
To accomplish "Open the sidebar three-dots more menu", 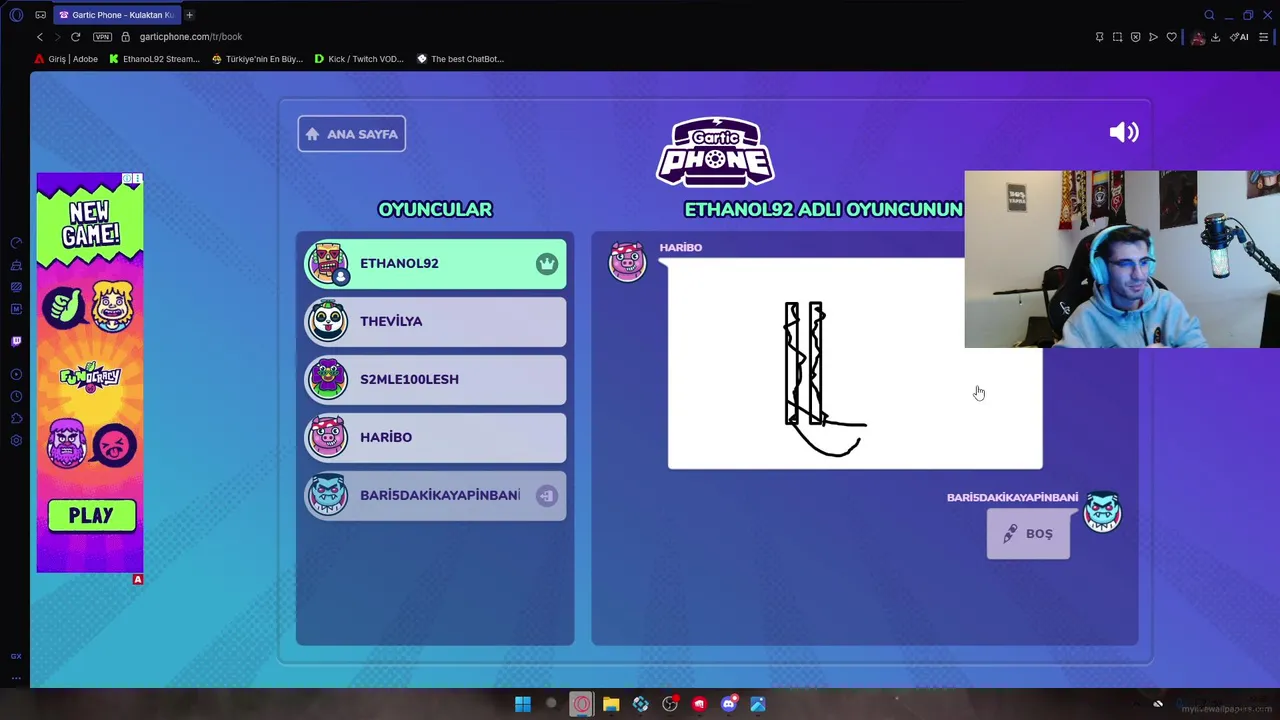I will point(16,678).
